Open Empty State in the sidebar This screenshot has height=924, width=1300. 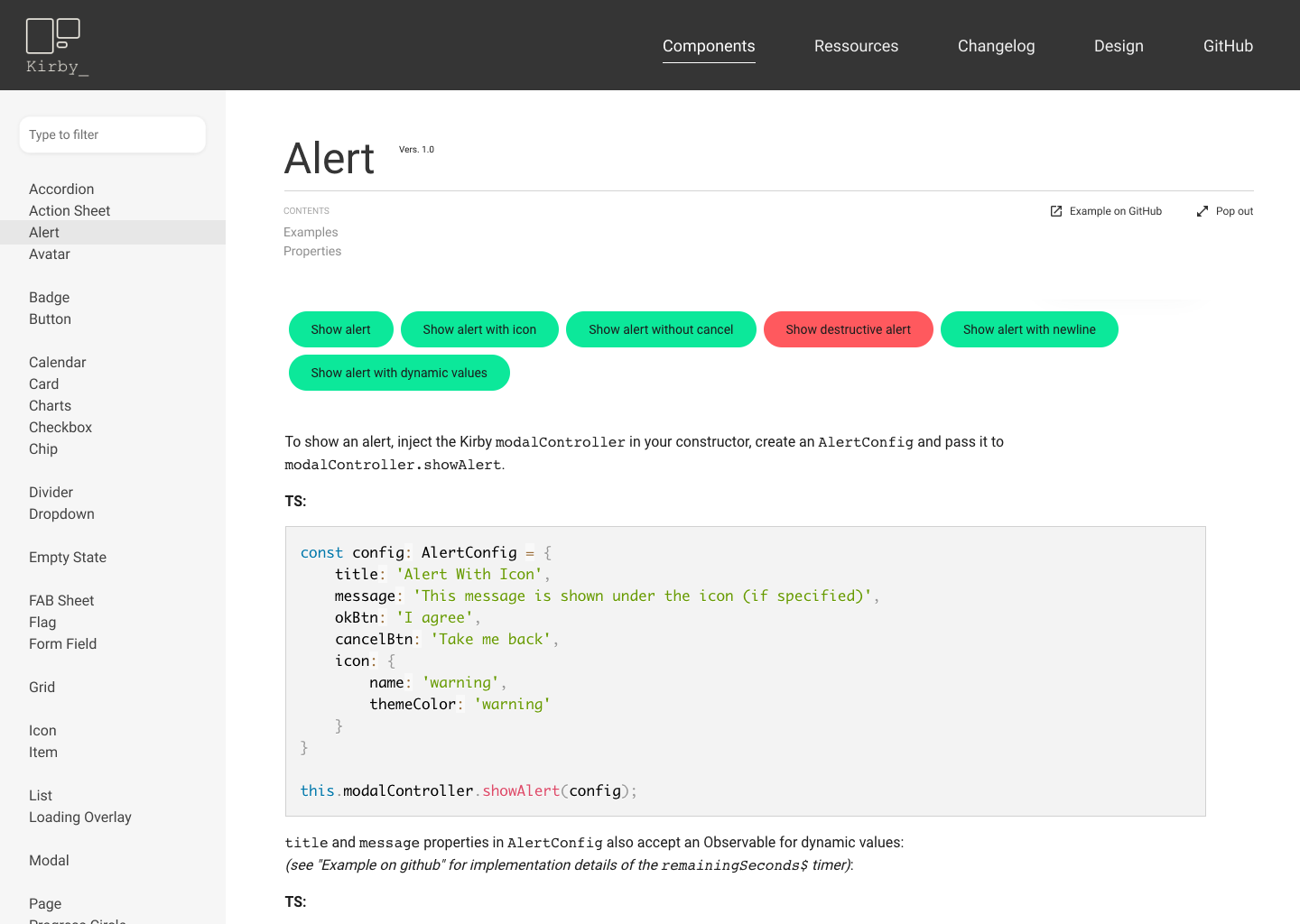point(68,557)
